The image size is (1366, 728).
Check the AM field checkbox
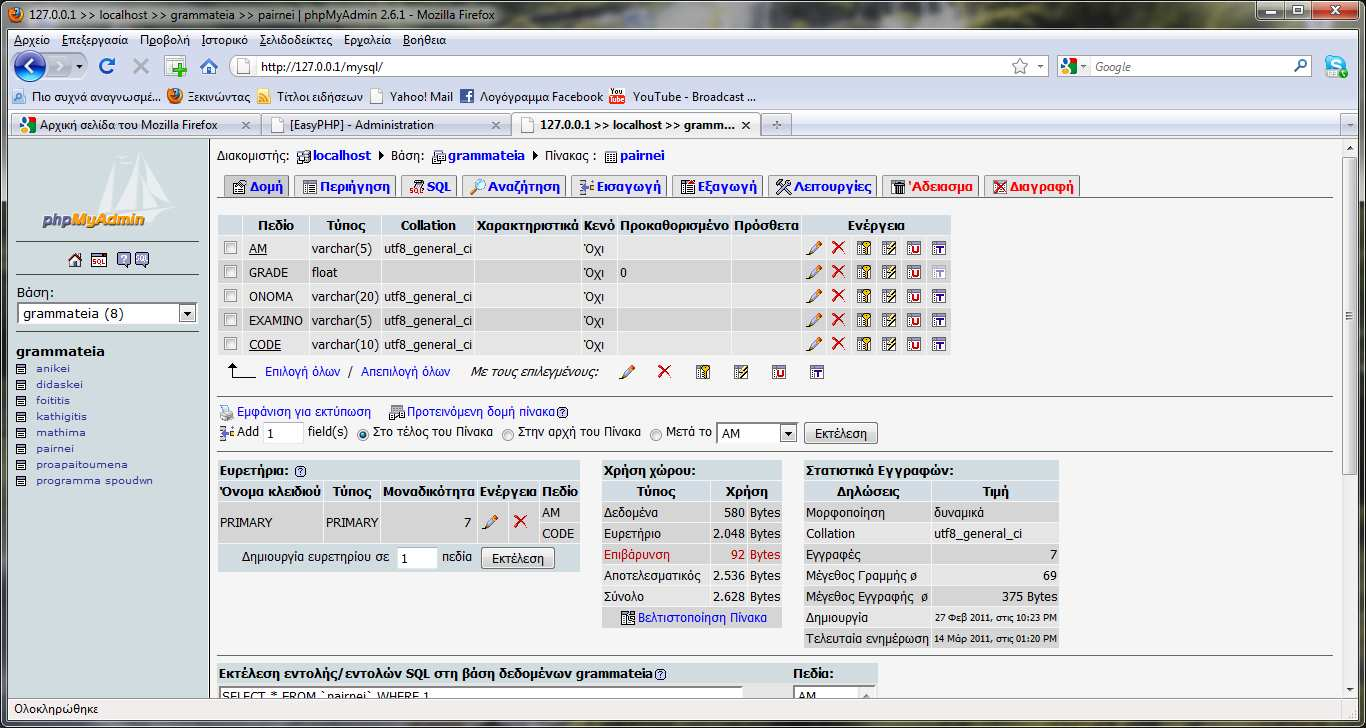(x=231, y=248)
